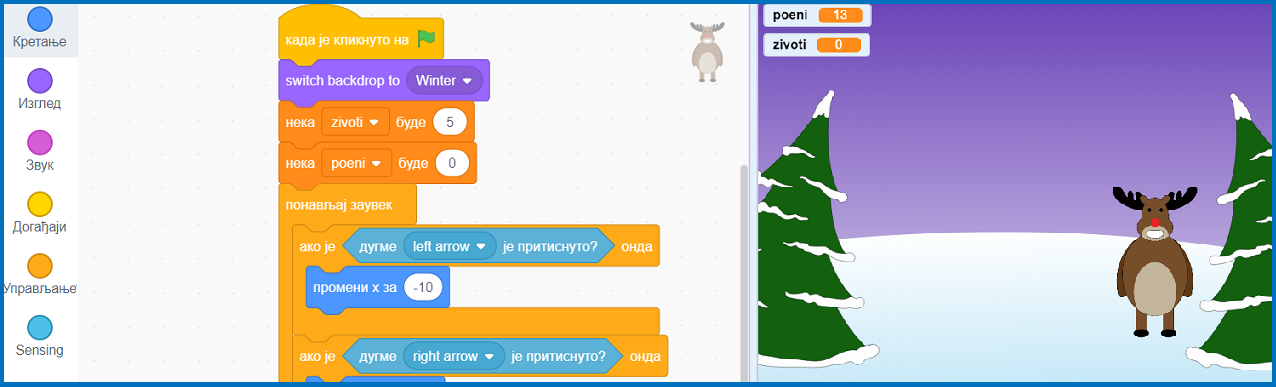Screen dimensions: 1276x387
Task: Click the -10 input in промени x block
Action: pyautogui.click(x=423, y=288)
